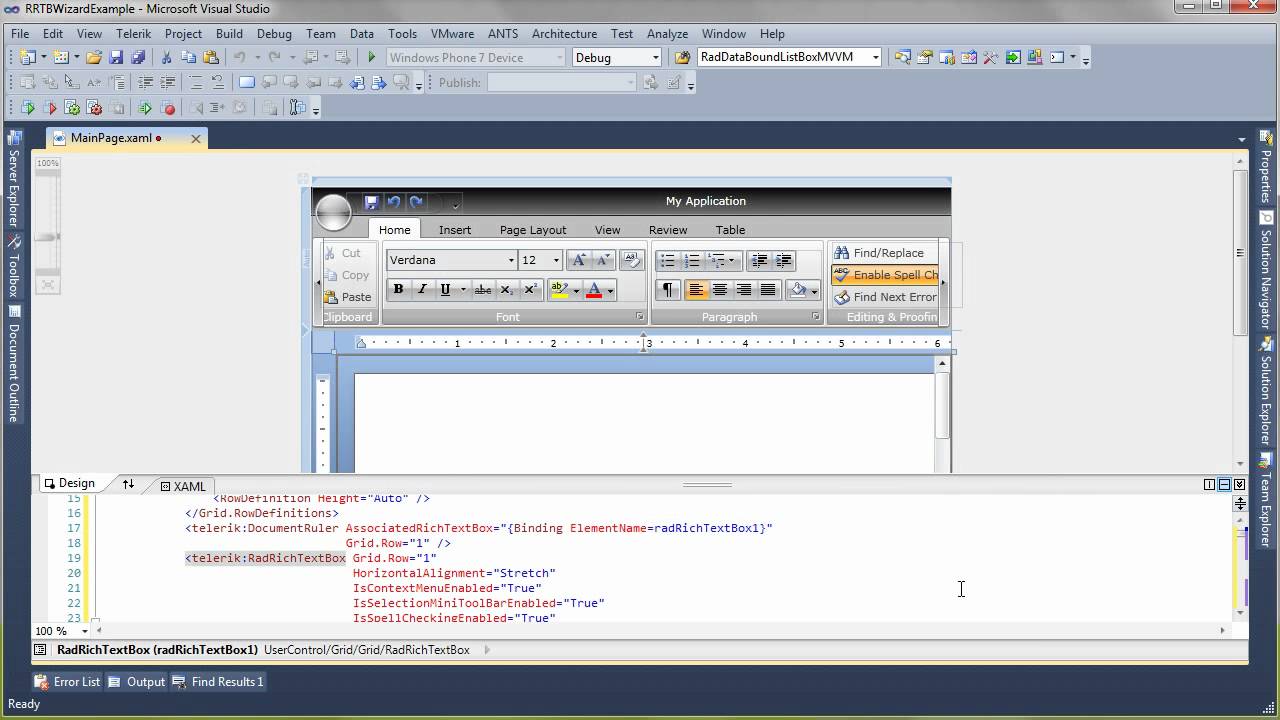1280x720 pixels.
Task: Click the Find Next Error button
Action: tap(885, 297)
